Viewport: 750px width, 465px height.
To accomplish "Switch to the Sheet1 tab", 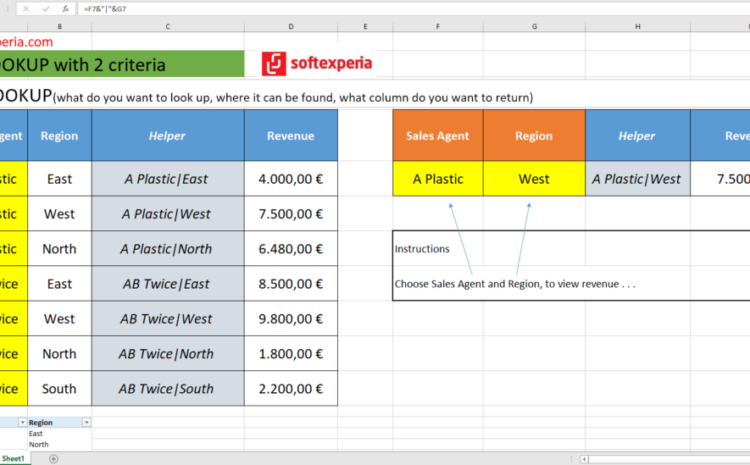I will [13, 459].
